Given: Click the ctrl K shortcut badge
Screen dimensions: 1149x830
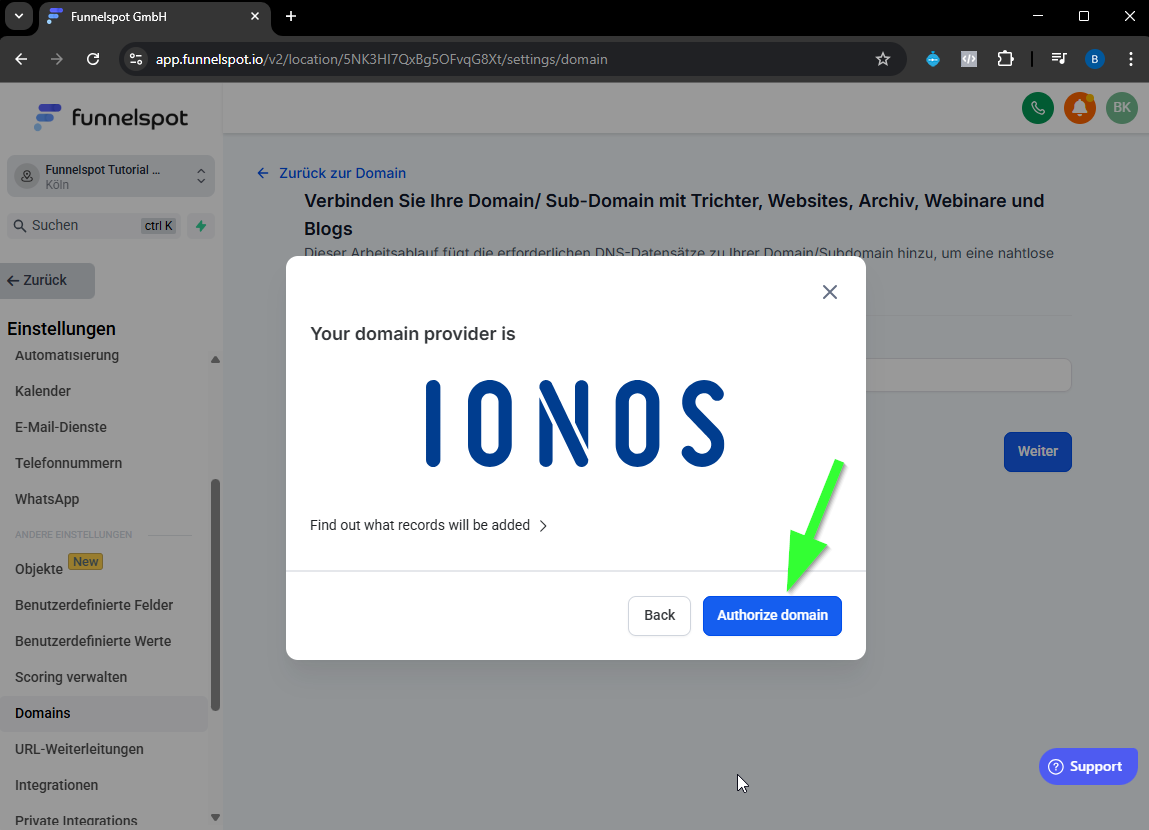Looking at the screenshot, I should [x=158, y=226].
